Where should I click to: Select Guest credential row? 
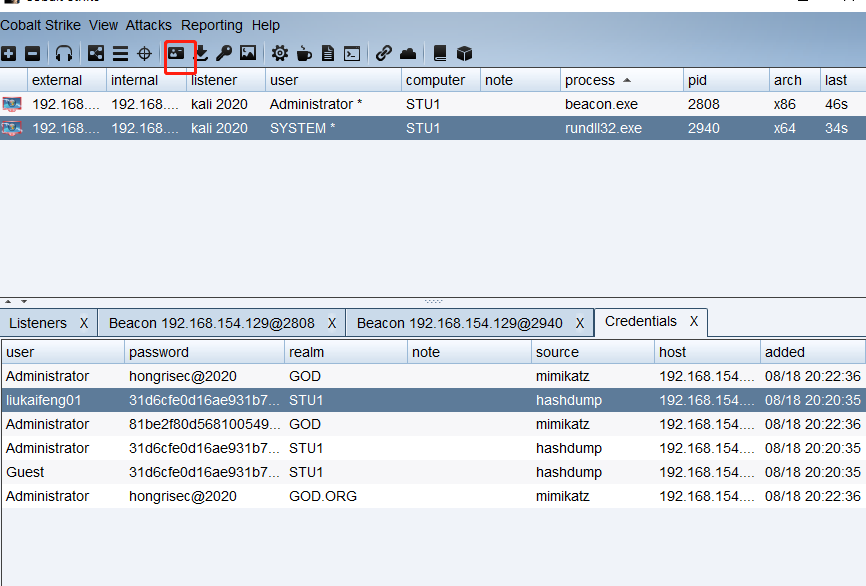point(433,472)
